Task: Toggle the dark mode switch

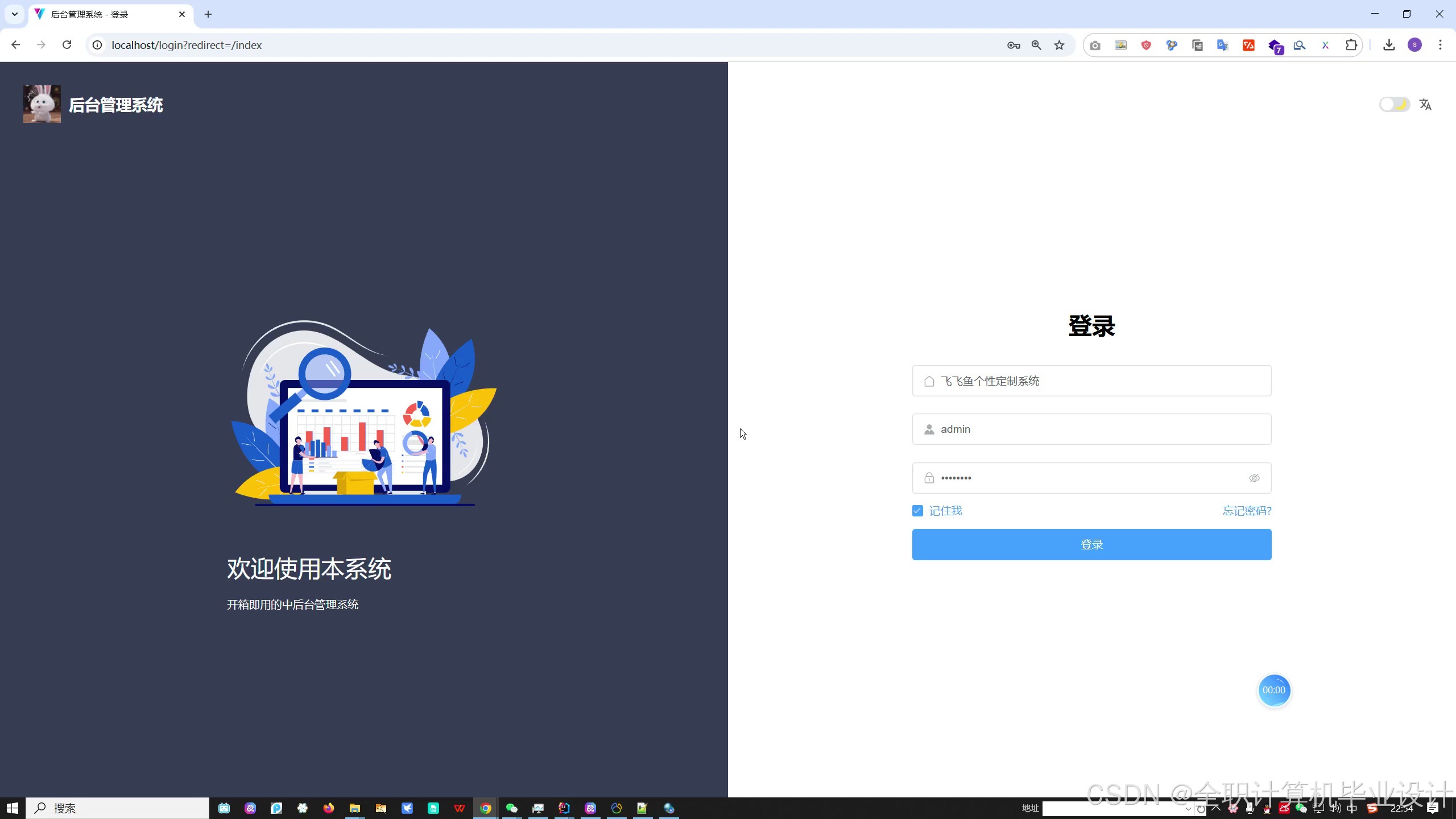Action: point(1393,105)
